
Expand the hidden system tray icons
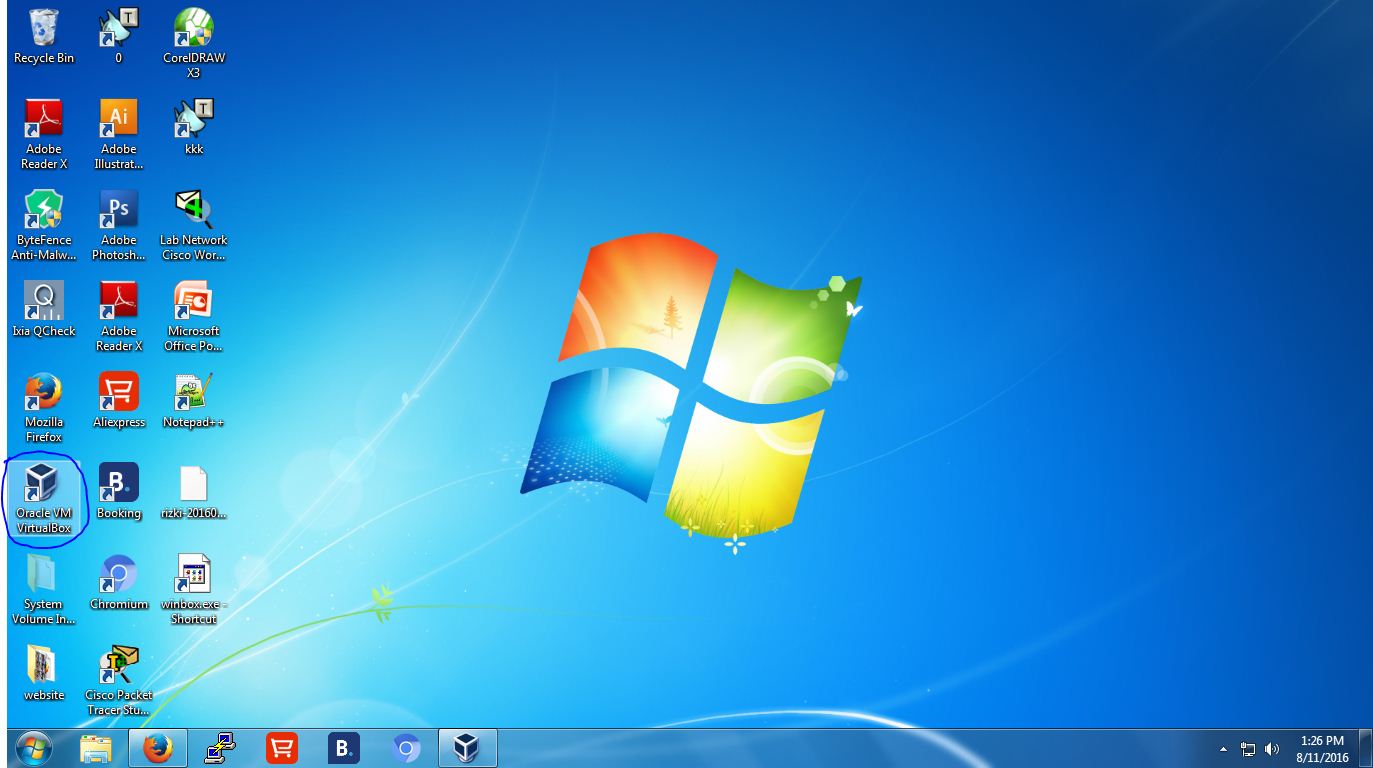(x=1222, y=747)
